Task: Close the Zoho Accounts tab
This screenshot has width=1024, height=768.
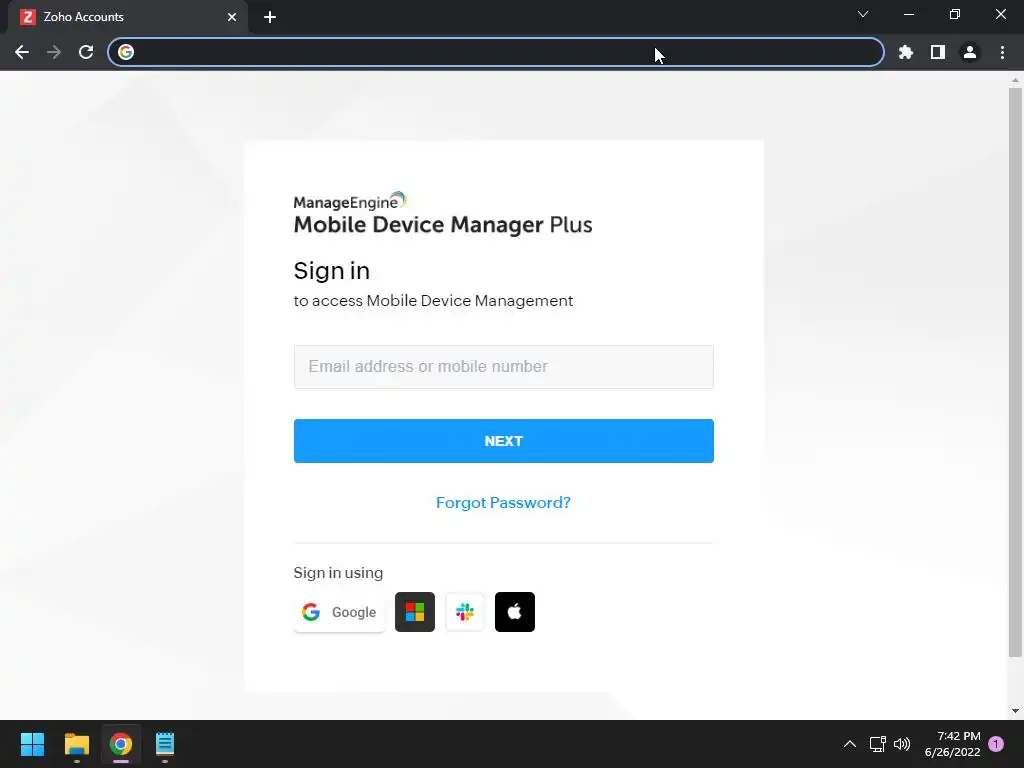Action: click(232, 17)
